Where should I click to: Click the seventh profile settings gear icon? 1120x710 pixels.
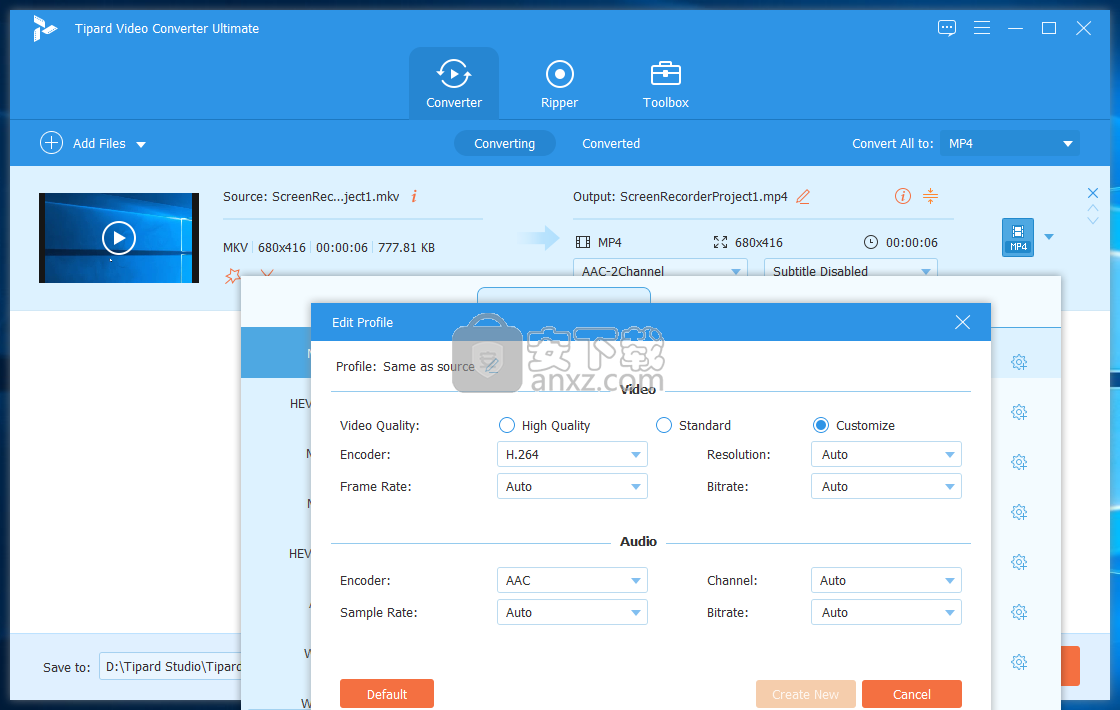tap(1019, 662)
